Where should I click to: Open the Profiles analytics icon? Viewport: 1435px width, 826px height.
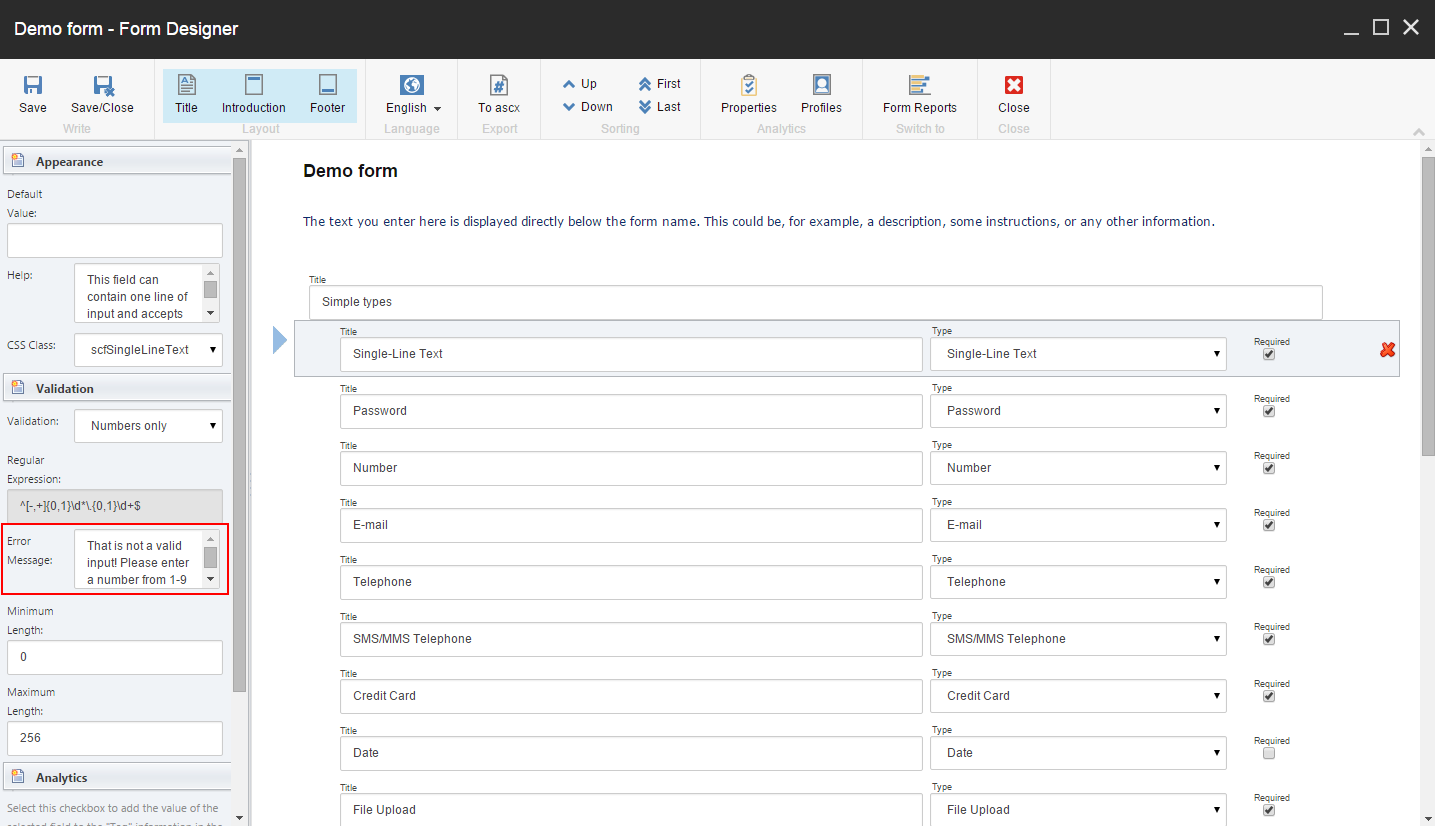[820, 93]
